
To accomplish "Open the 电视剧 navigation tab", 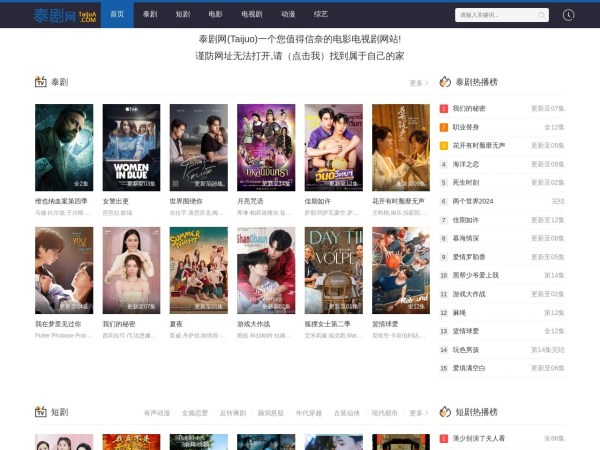I will (252, 15).
